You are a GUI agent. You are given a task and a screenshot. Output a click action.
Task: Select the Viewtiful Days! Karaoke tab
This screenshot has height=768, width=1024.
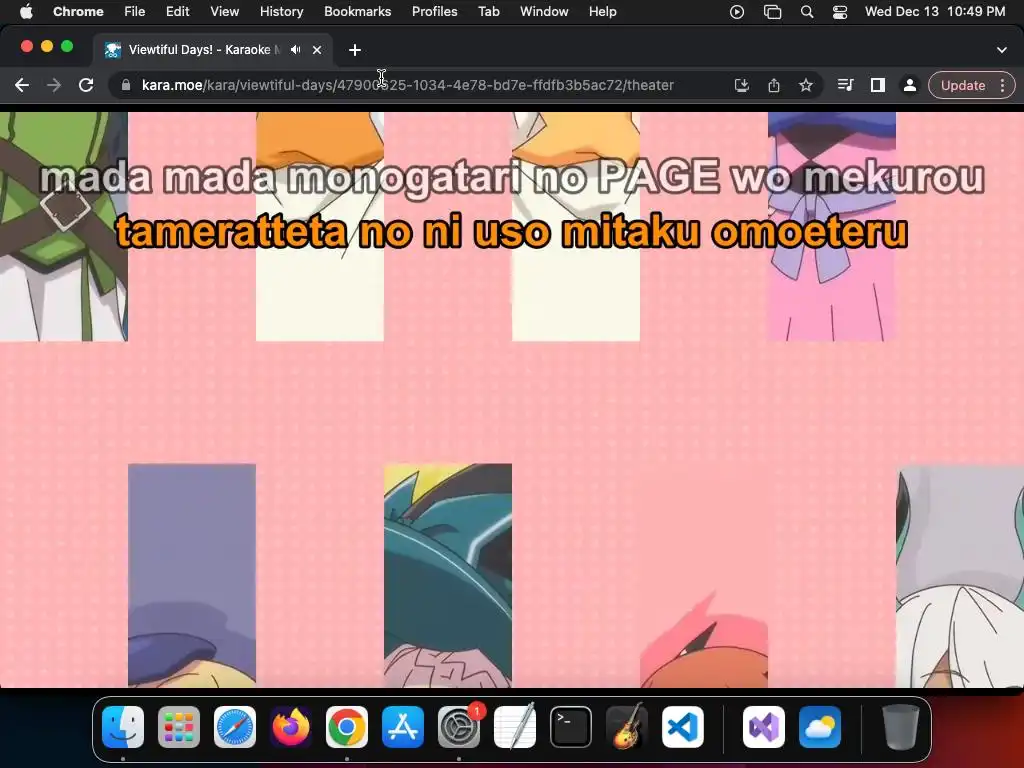pos(213,50)
